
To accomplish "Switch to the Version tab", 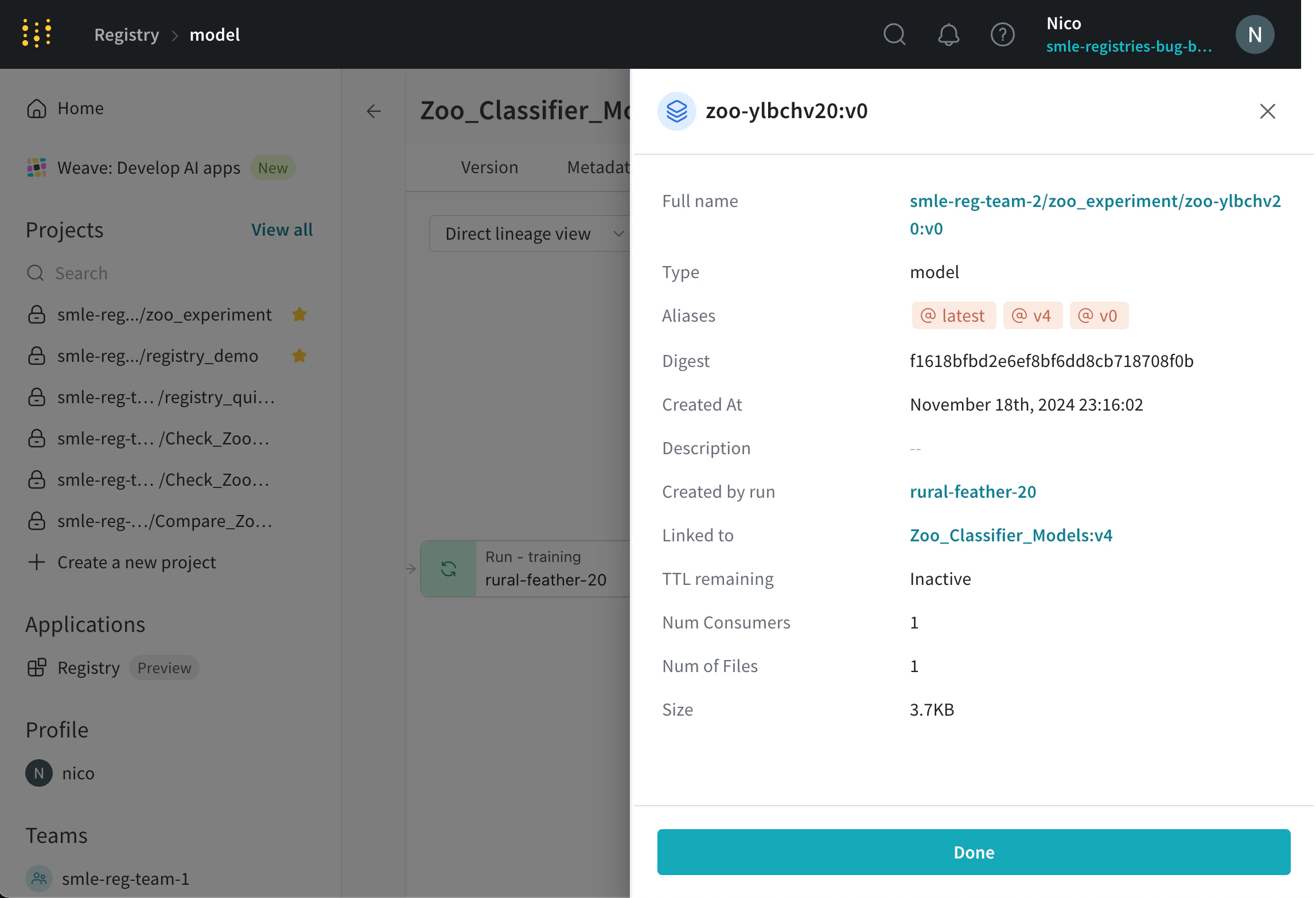I will click(x=489, y=167).
